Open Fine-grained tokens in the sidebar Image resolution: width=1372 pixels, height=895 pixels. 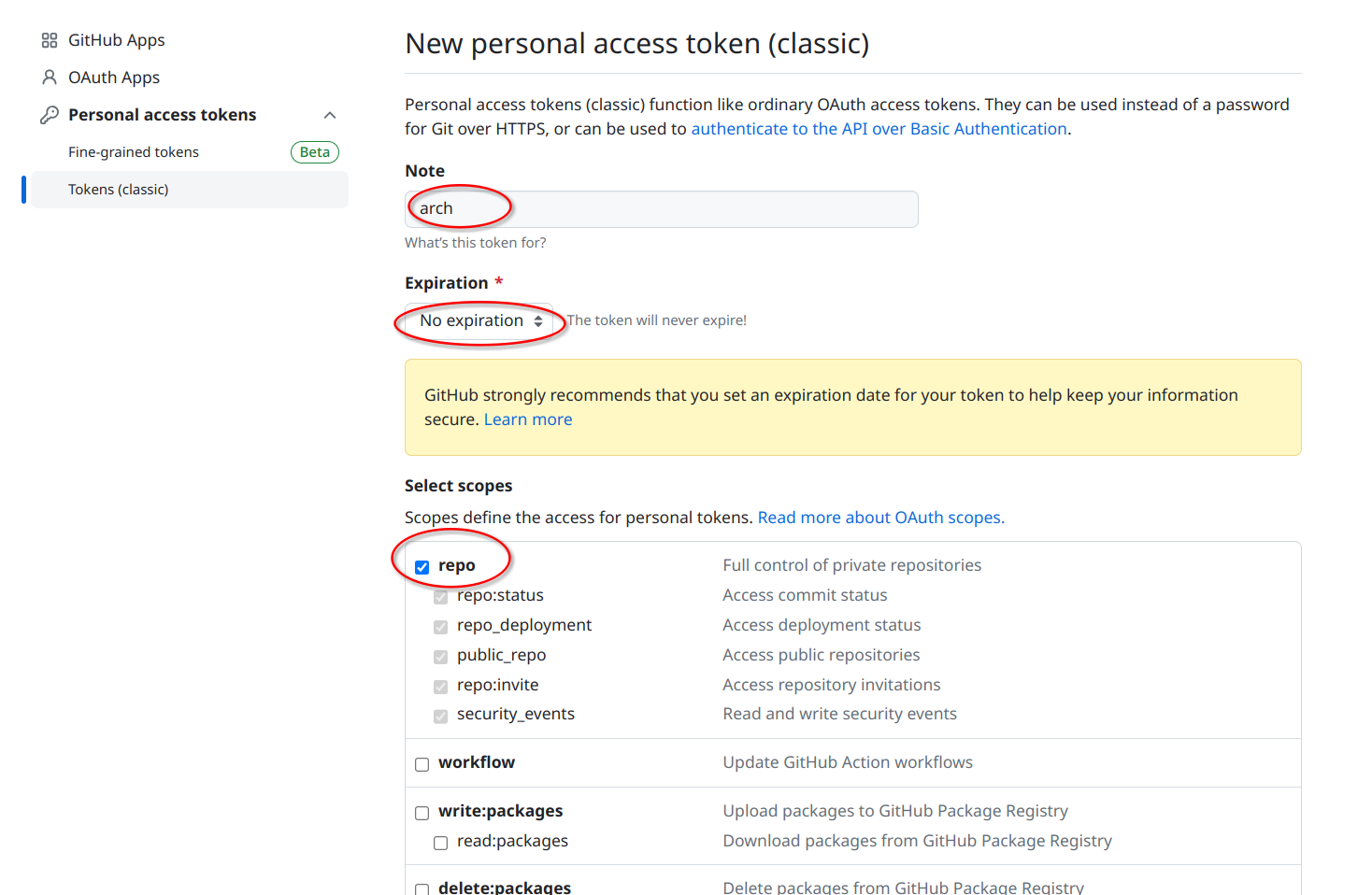134,152
